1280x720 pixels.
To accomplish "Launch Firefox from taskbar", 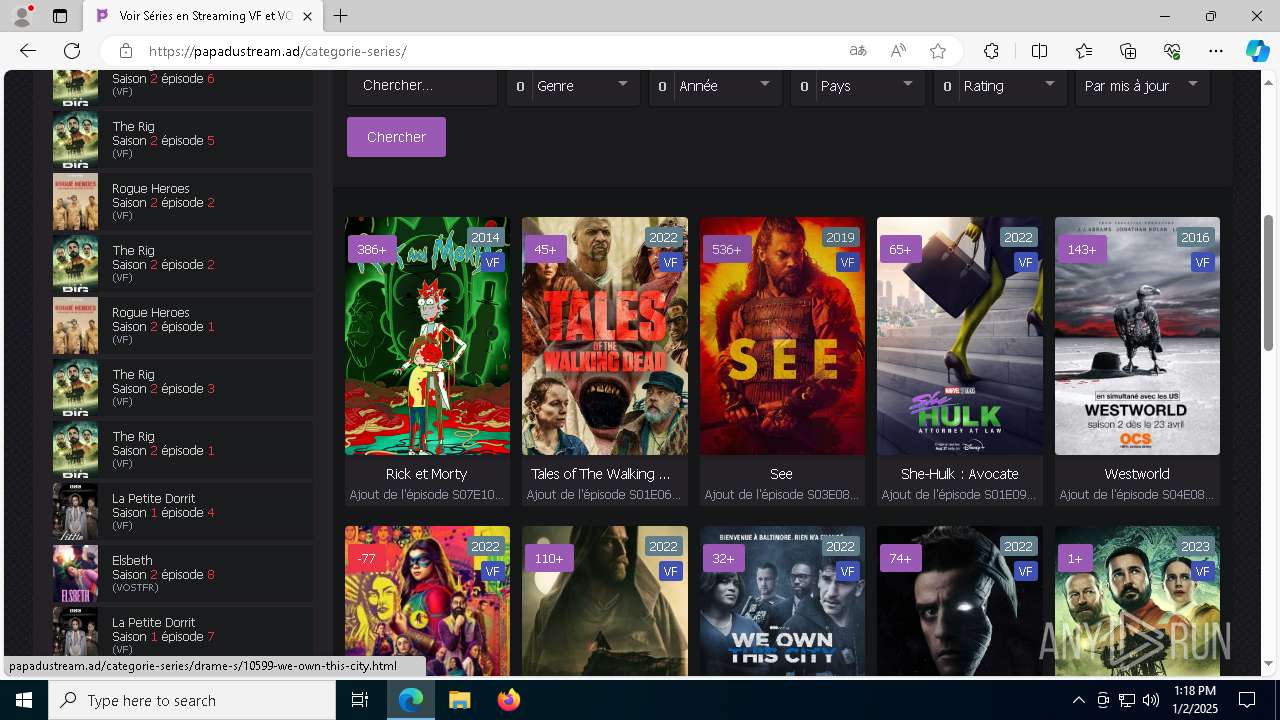I will (x=508, y=700).
